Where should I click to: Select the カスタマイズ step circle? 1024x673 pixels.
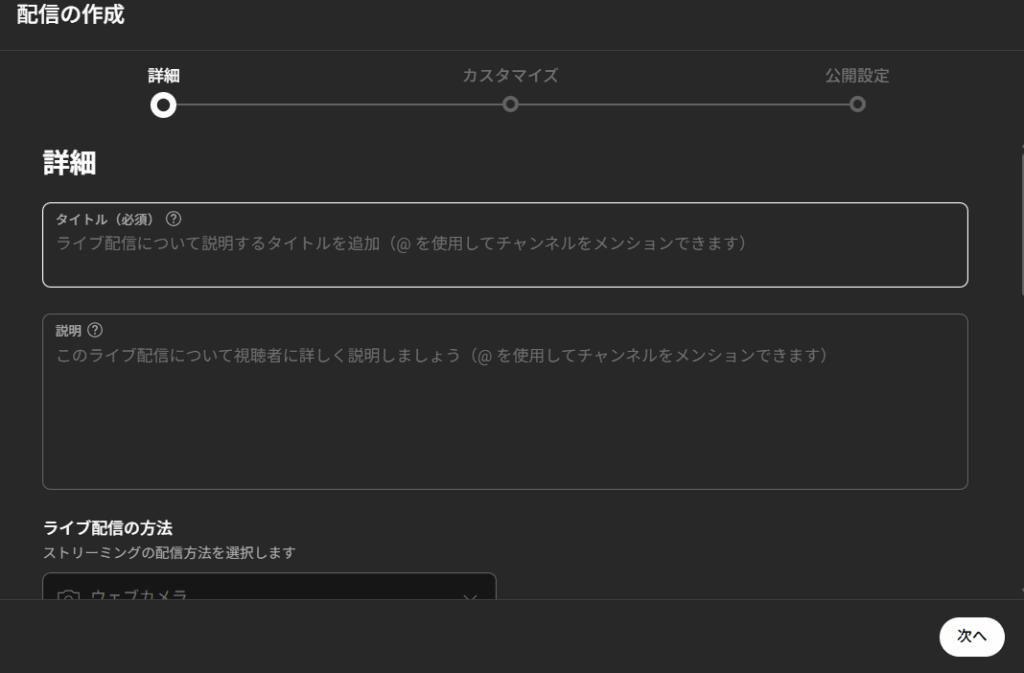click(x=511, y=104)
